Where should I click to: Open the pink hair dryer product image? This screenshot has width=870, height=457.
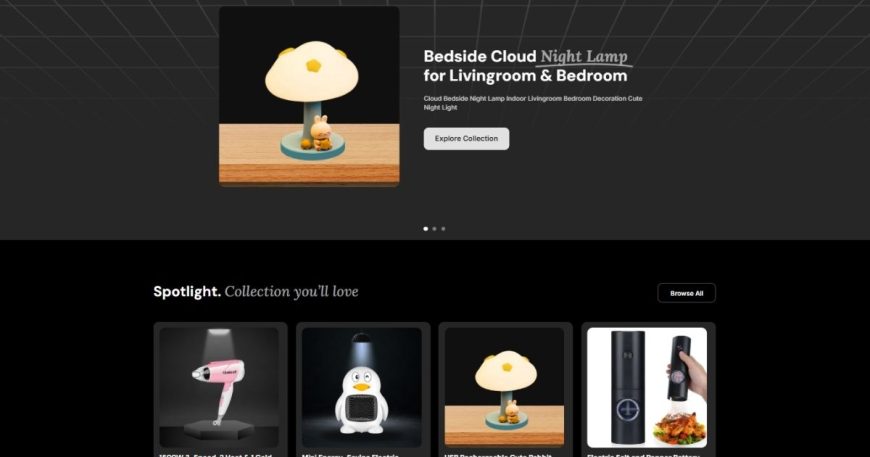point(219,387)
